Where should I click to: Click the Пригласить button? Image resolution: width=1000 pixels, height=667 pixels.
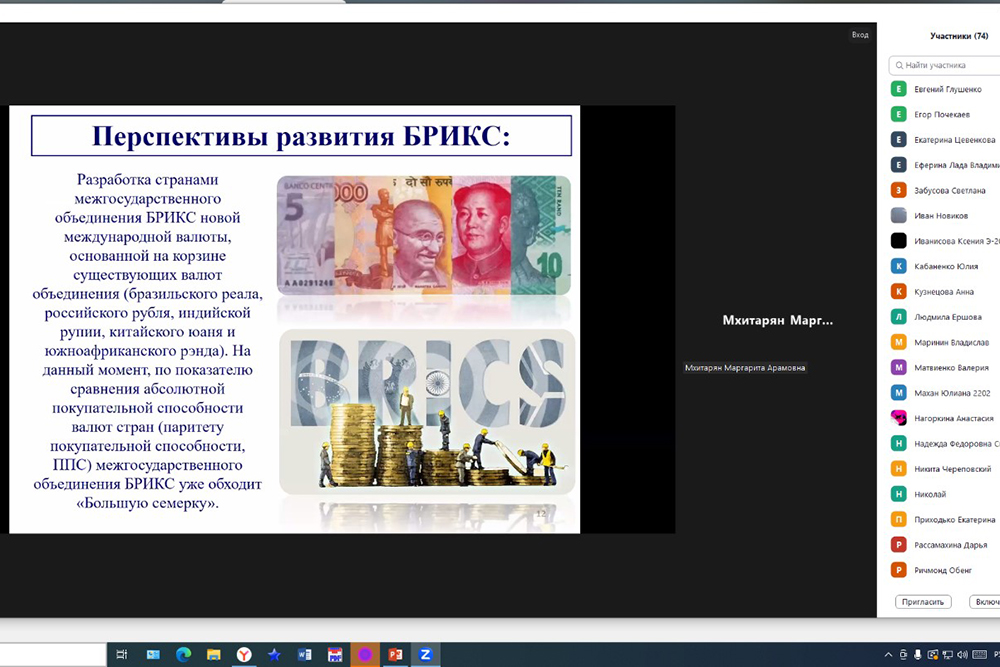(x=922, y=602)
